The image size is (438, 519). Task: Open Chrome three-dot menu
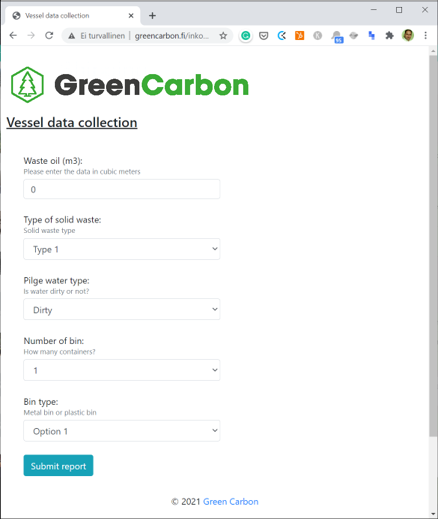(425, 35)
